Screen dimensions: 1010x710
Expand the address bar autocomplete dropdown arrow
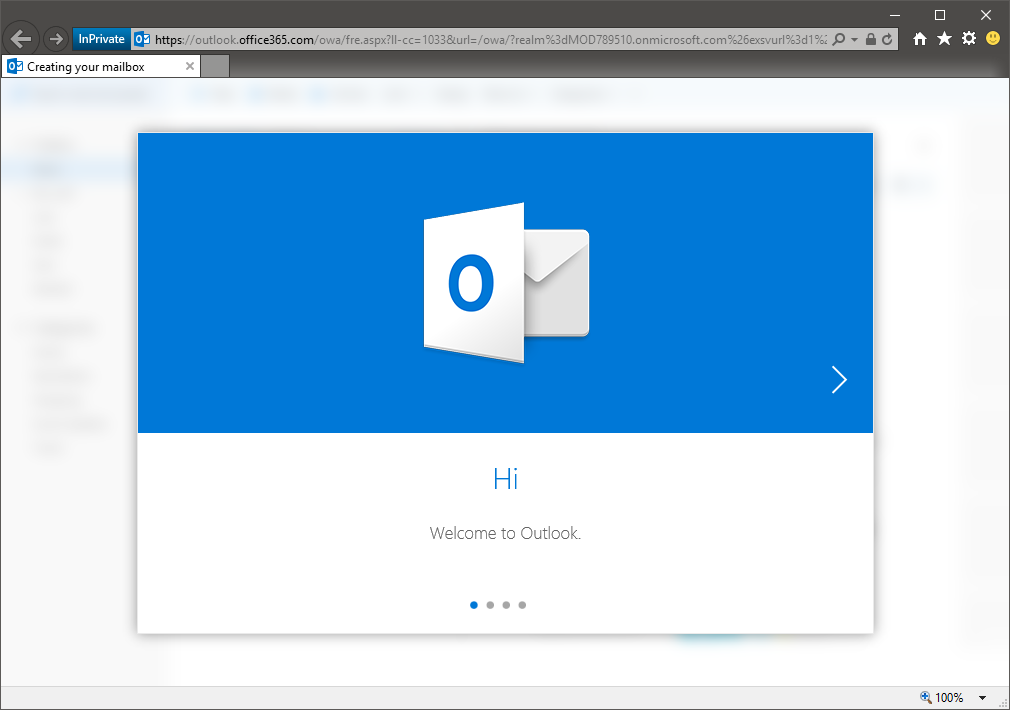[854, 39]
